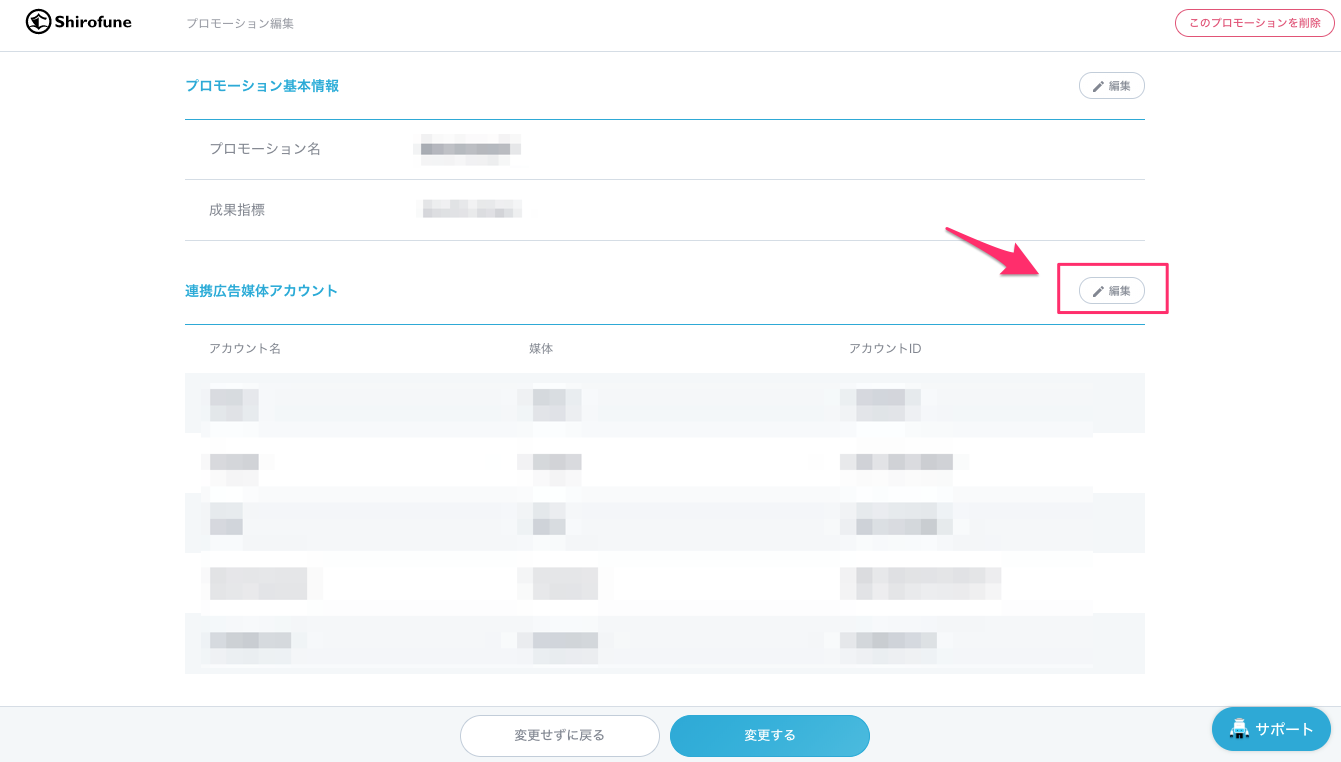Select the 連携広告媒体アカウント section heading

[x=262, y=291]
